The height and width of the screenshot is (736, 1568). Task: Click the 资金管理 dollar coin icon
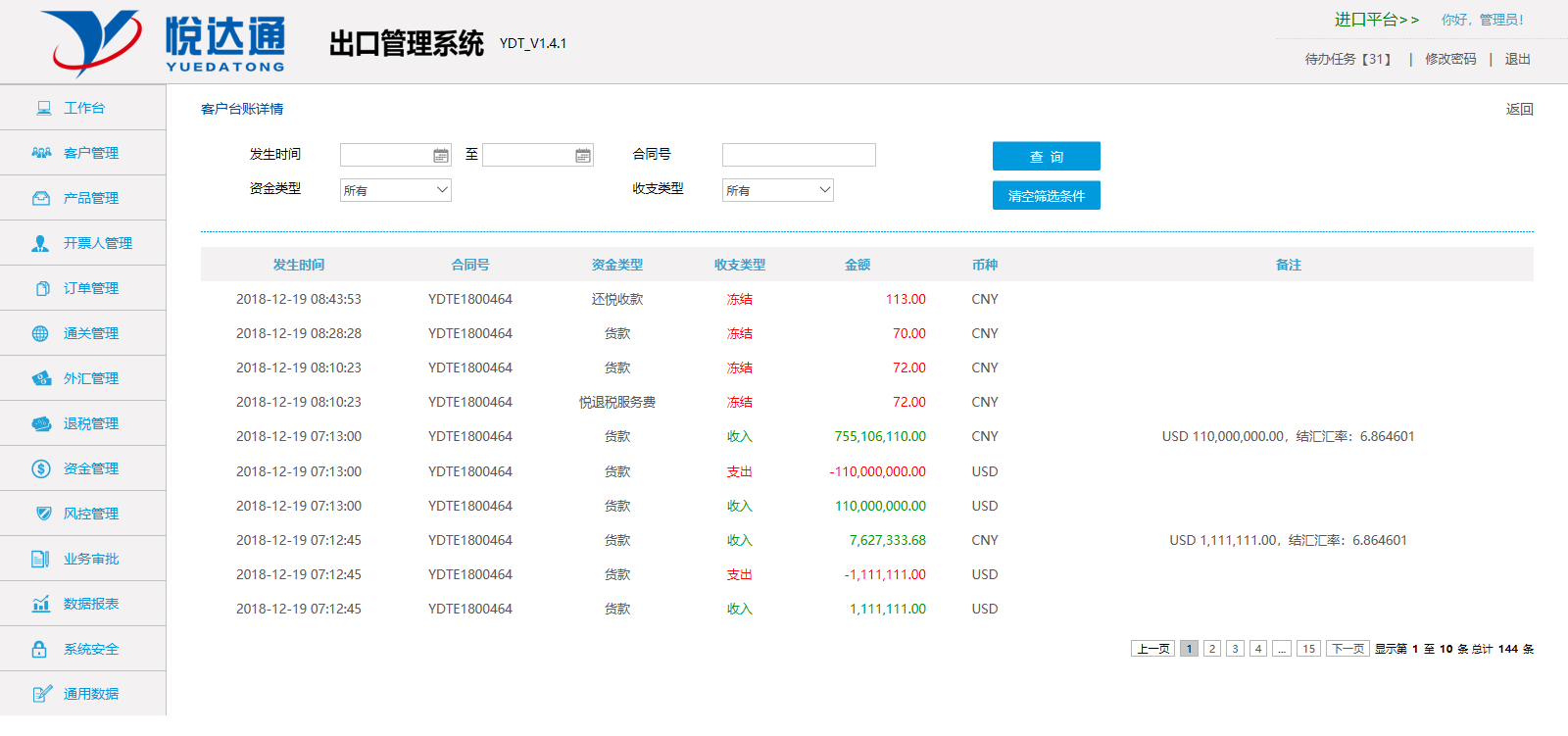(41, 468)
